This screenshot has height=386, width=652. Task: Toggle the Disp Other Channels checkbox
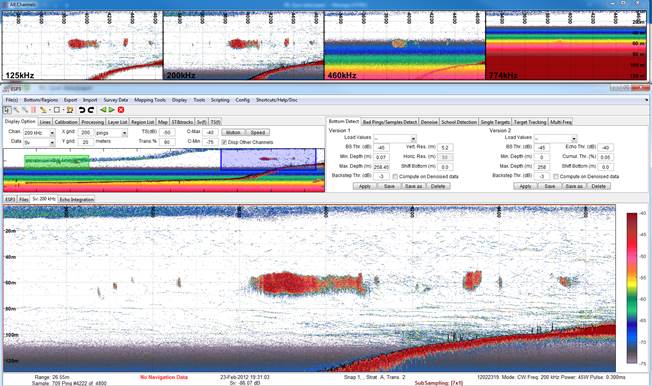(x=225, y=142)
